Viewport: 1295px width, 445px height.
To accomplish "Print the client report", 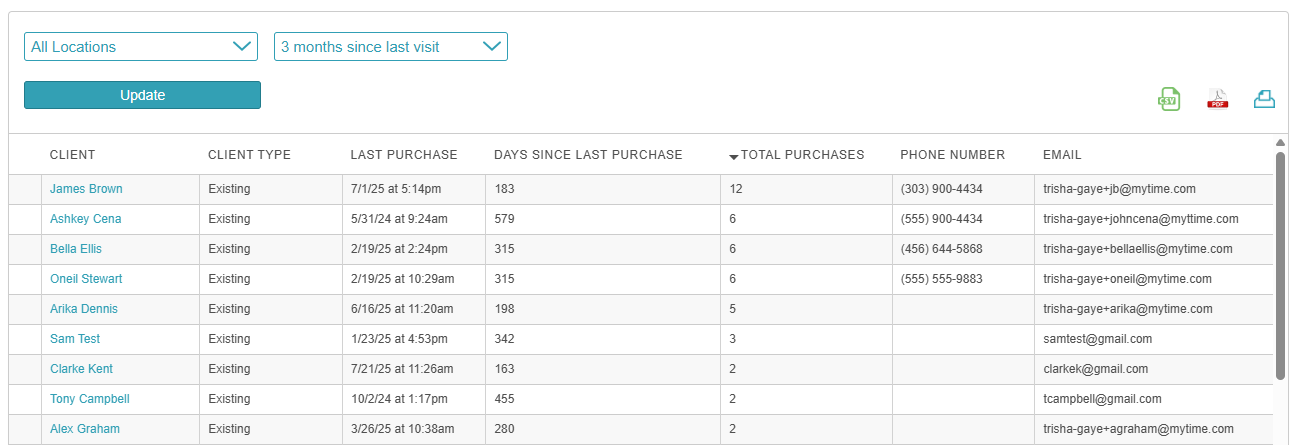I will click(x=1264, y=98).
